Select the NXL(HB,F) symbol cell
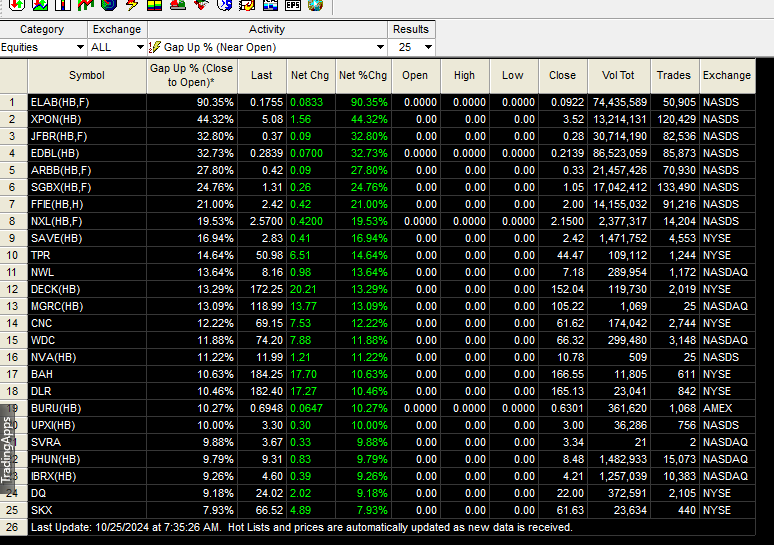This screenshot has height=545, width=774. tap(87, 222)
